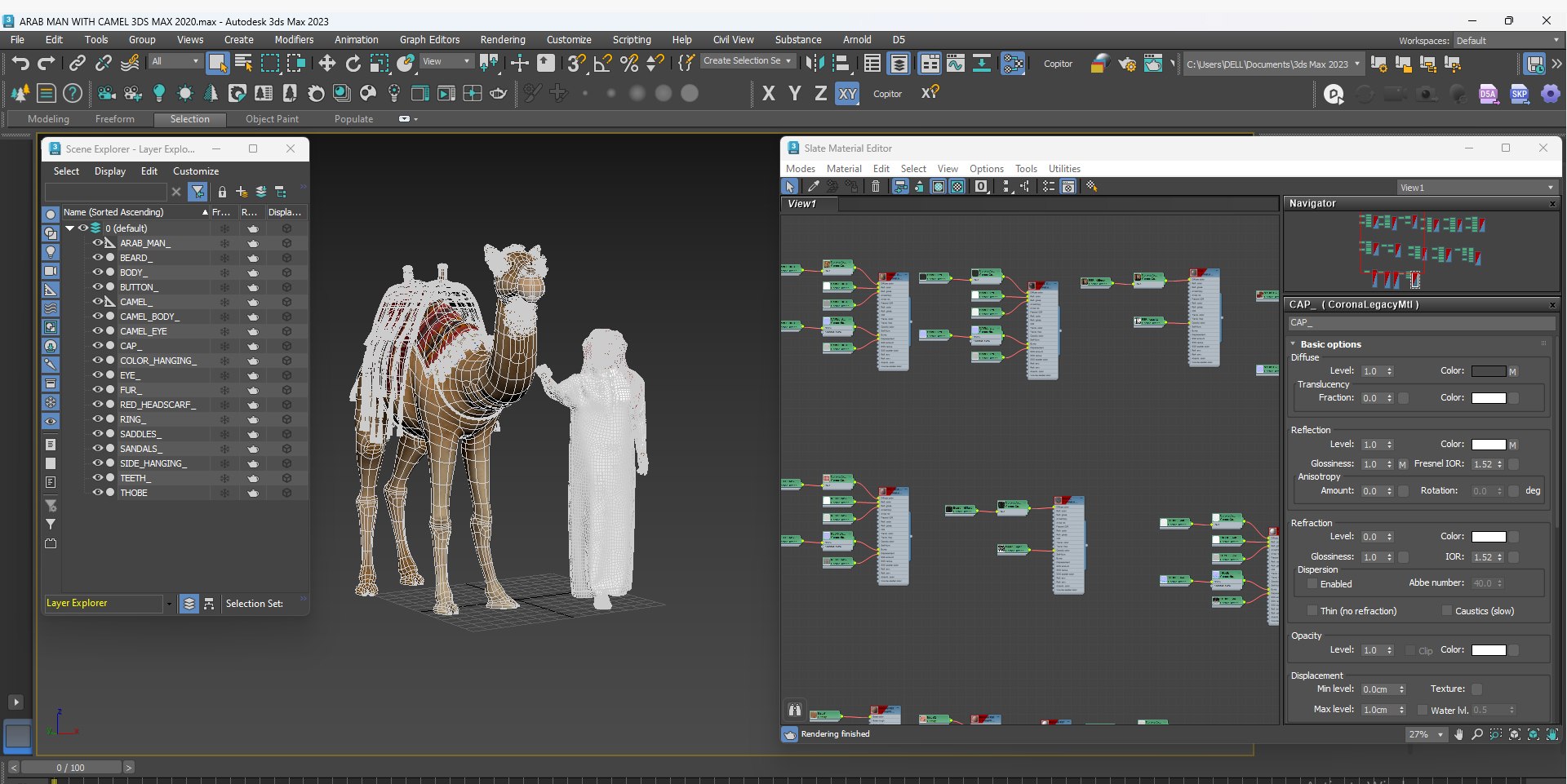Click the Slate zoom magnifier tool
The image size is (1567, 784).
pos(1477,734)
